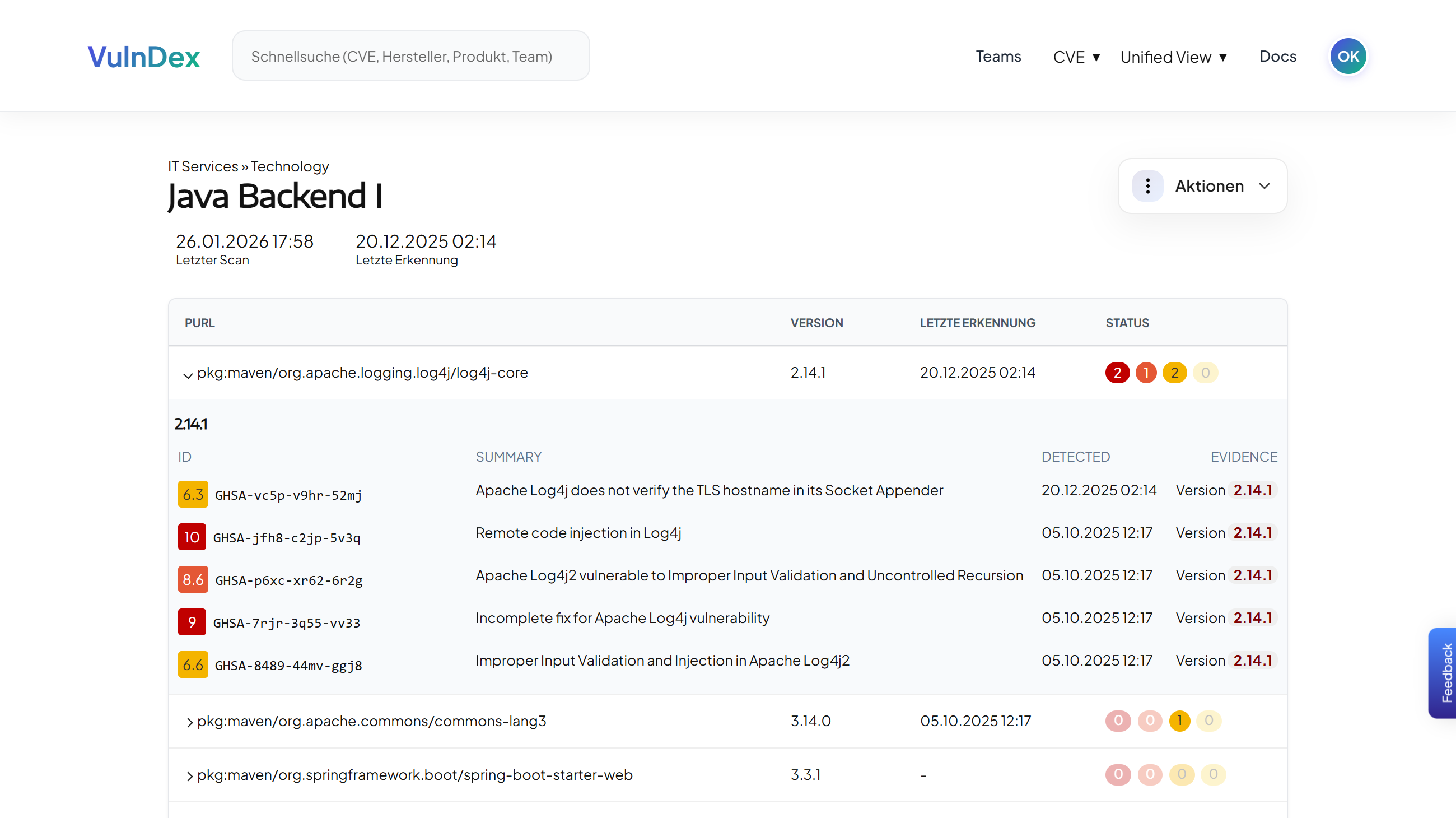
Task: Expand the commons-lang3 package row
Action: 189,722
